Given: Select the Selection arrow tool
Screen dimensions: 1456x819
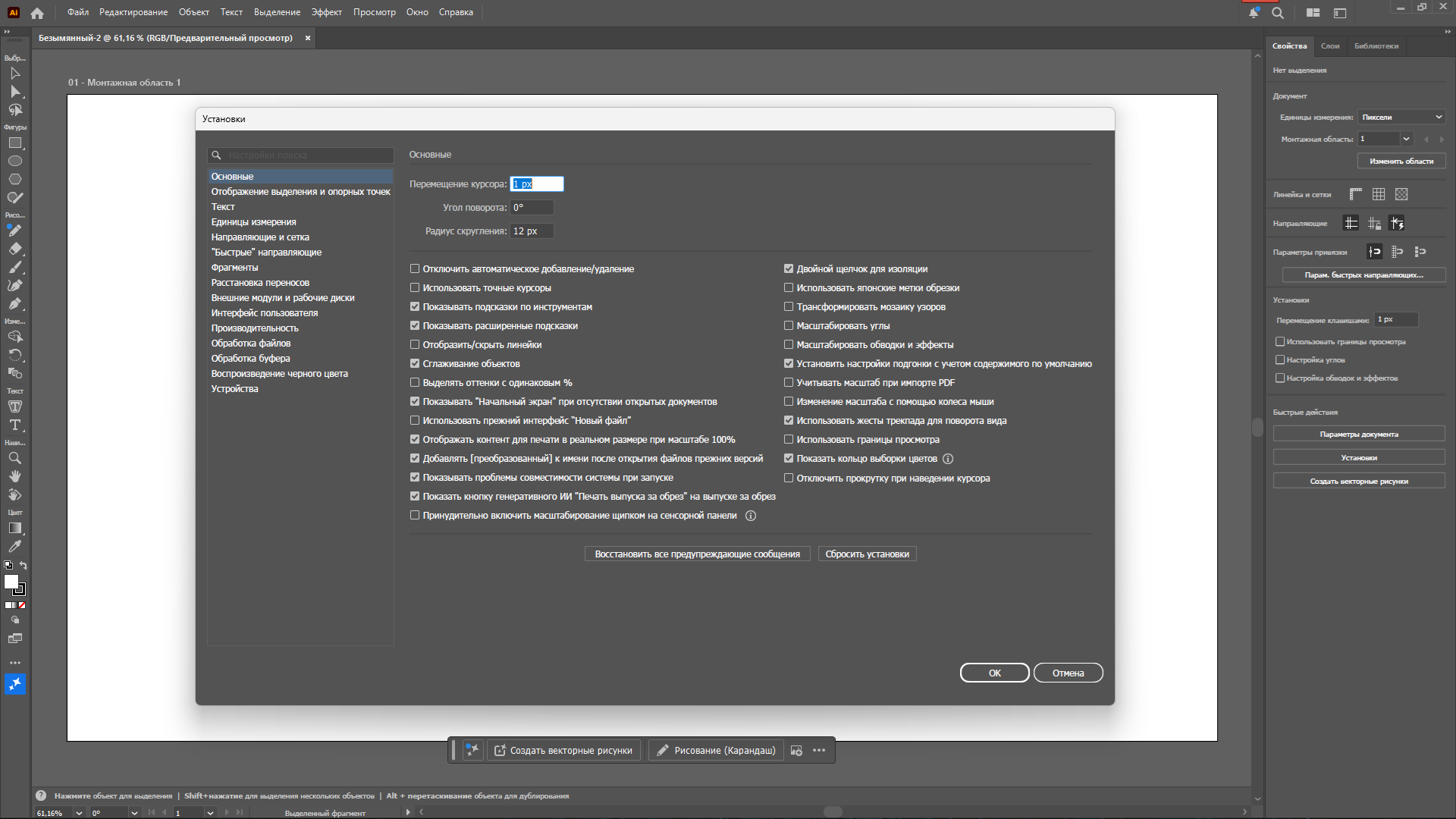Looking at the screenshot, I should (x=14, y=74).
